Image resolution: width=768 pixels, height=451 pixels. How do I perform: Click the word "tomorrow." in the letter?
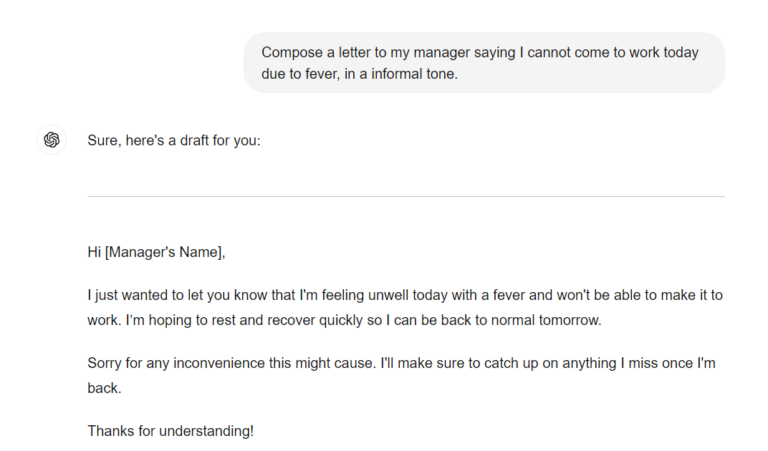(x=570, y=320)
